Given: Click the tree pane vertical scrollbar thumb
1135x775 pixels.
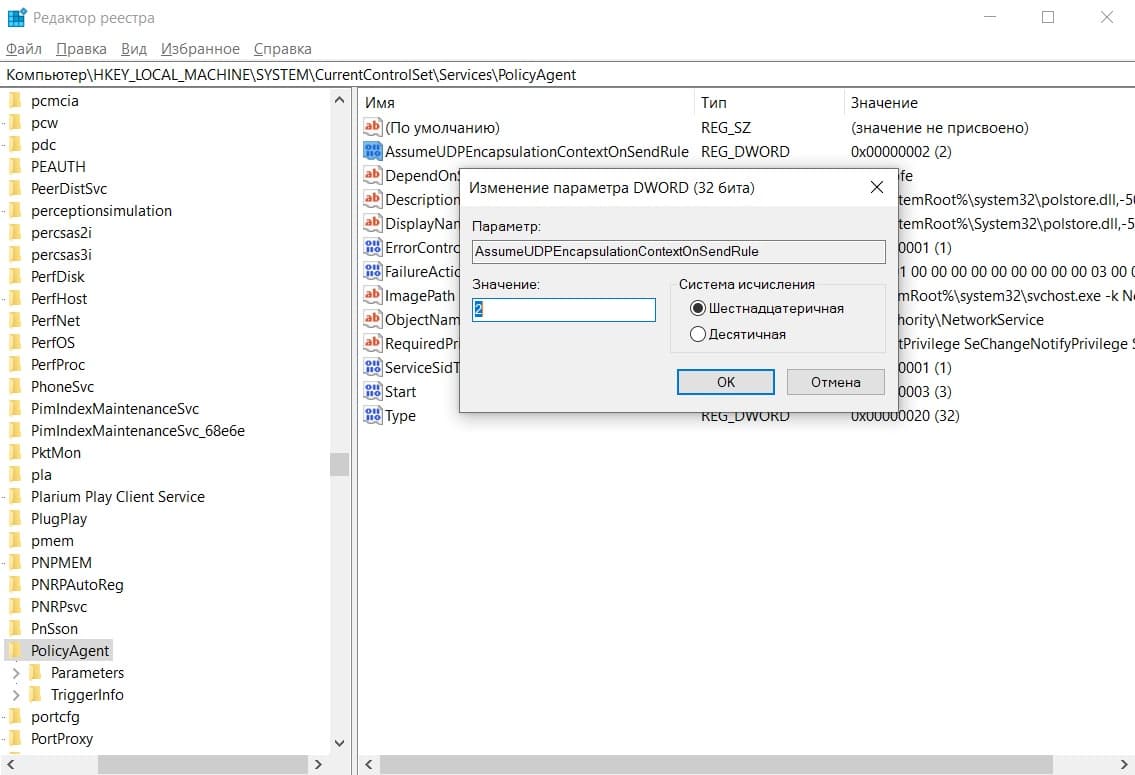Looking at the screenshot, I should pyautogui.click(x=339, y=464).
